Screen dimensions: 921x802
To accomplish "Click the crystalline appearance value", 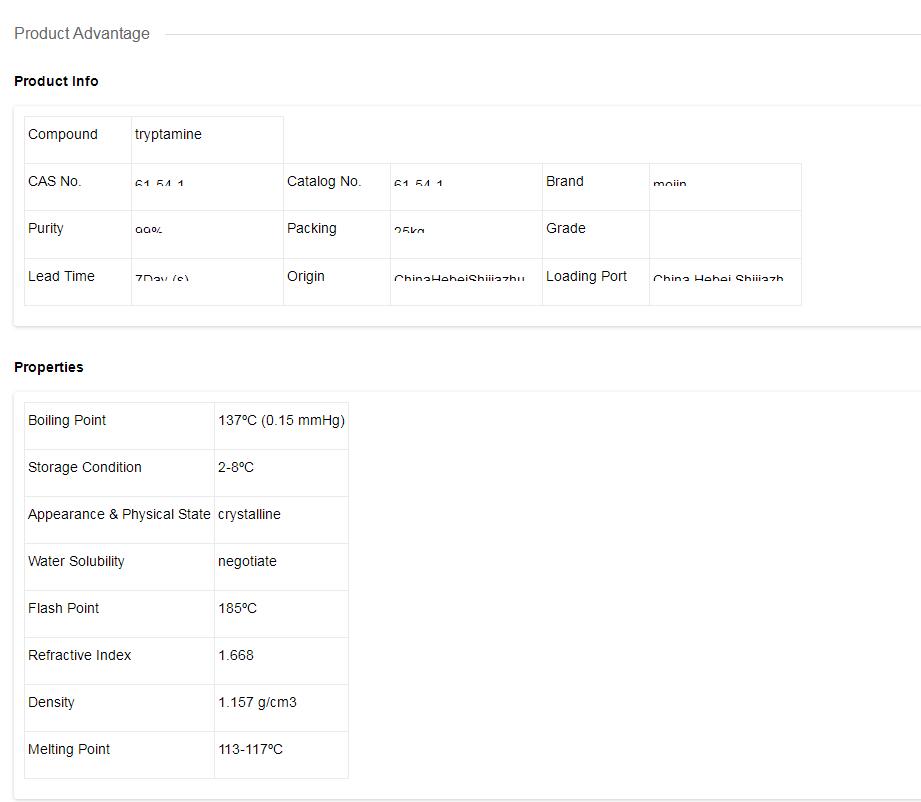I will tap(249, 514).
